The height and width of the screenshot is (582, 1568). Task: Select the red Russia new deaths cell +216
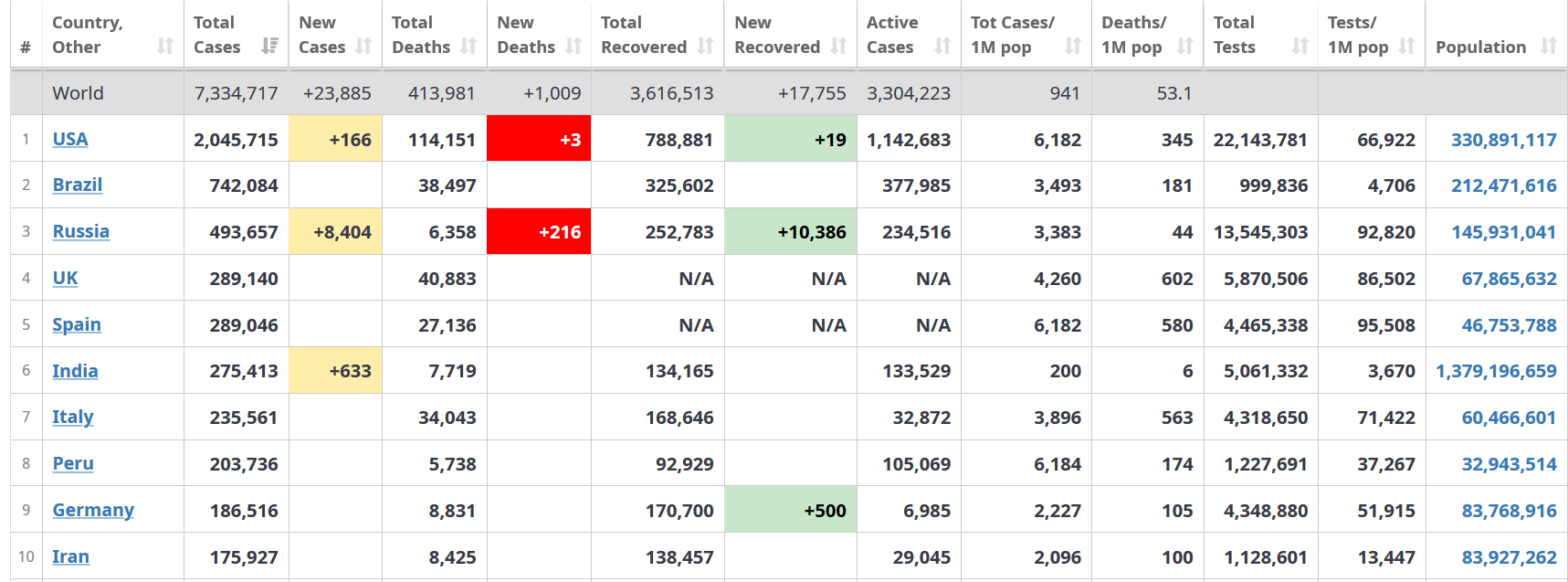click(x=539, y=231)
